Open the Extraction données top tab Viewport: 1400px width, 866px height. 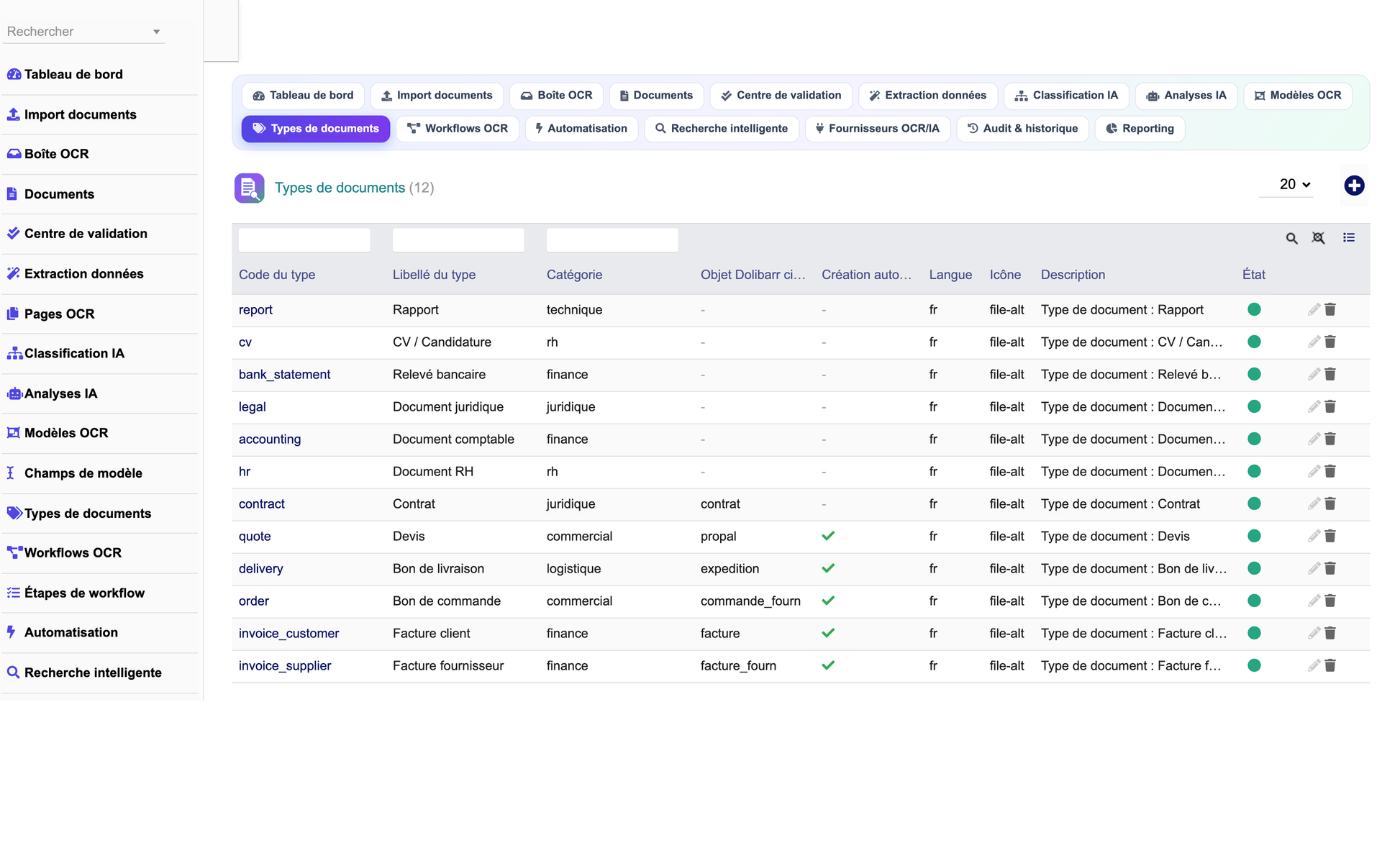click(x=927, y=96)
